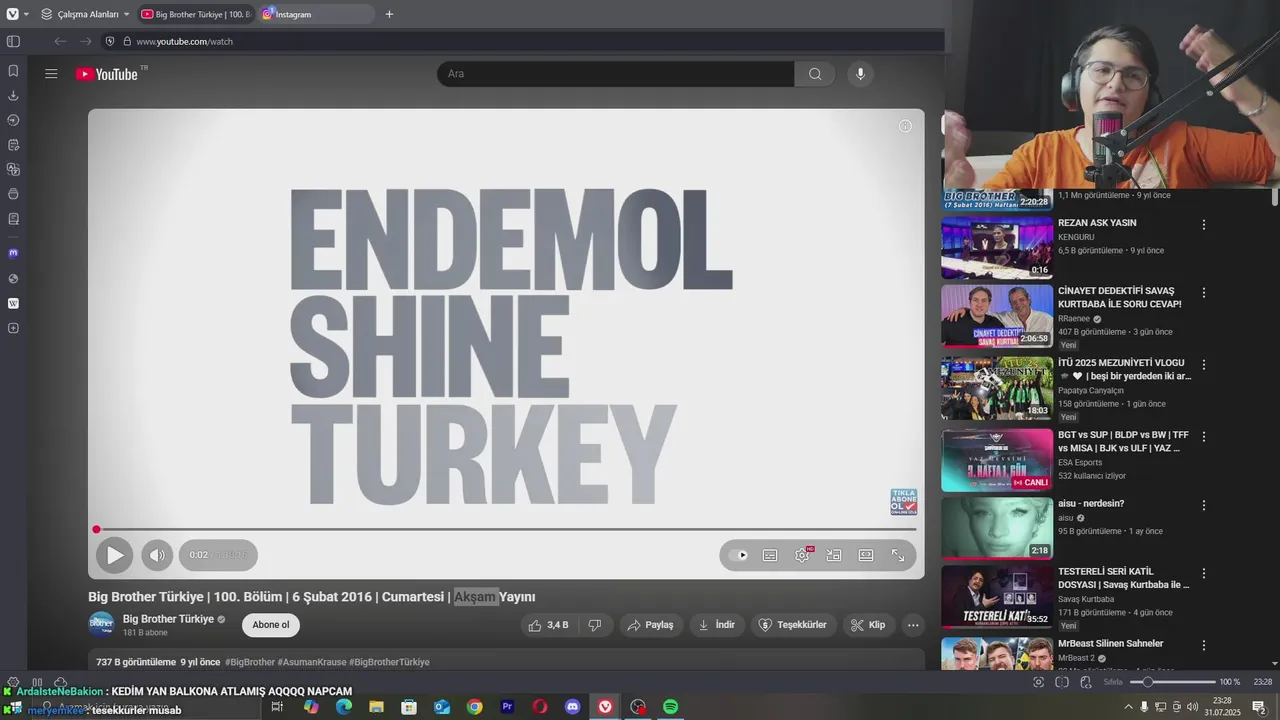
Task: Open the History panel in sidebar
Action: (13, 120)
